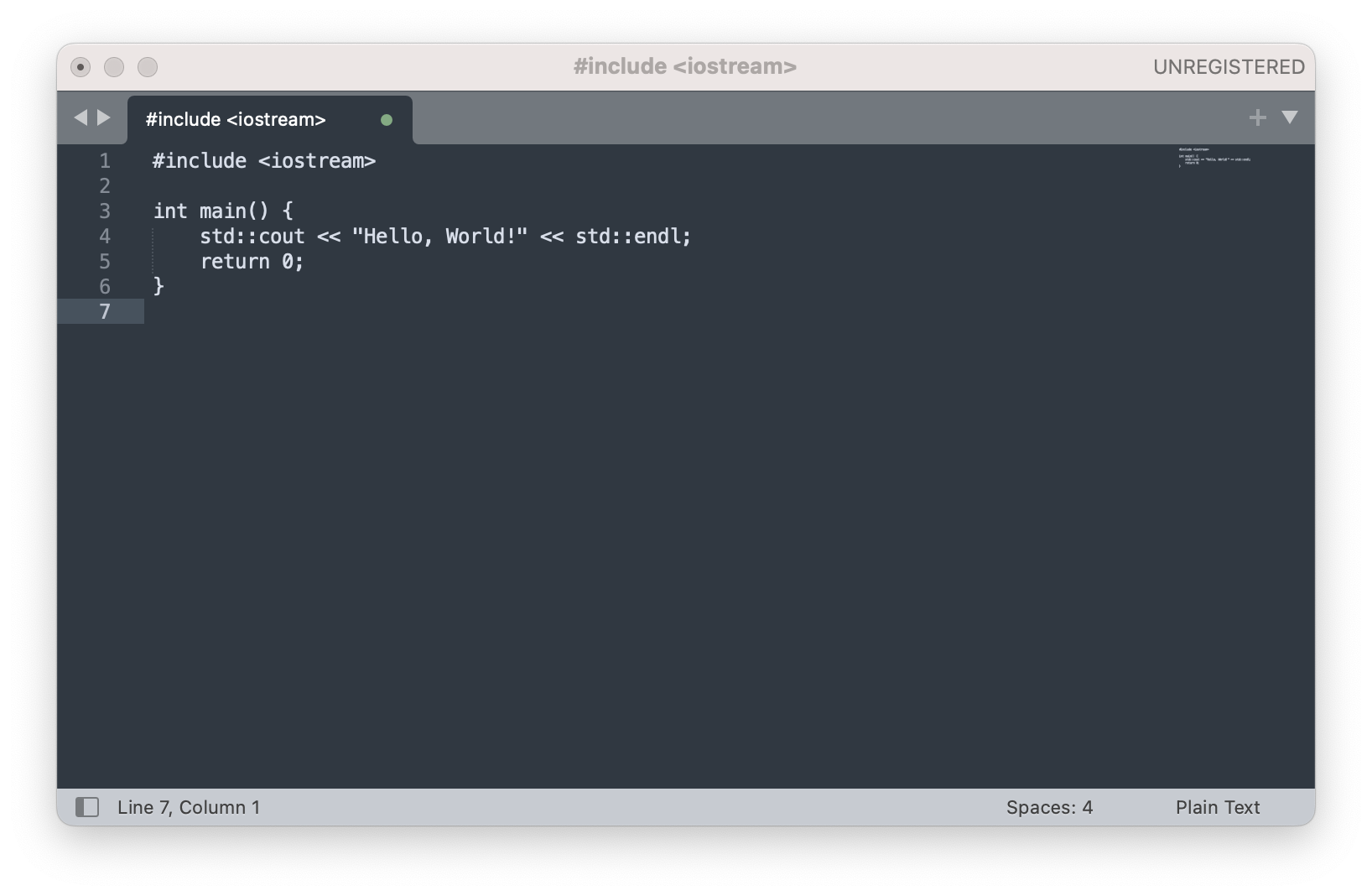The height and width of the screenshot is (896, 1372).
Task: Toggle code folding on the main function
Action: point(133,211)
